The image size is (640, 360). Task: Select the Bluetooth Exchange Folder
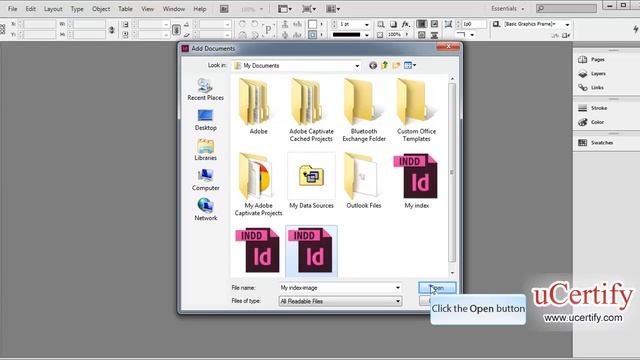click(364, 111)
